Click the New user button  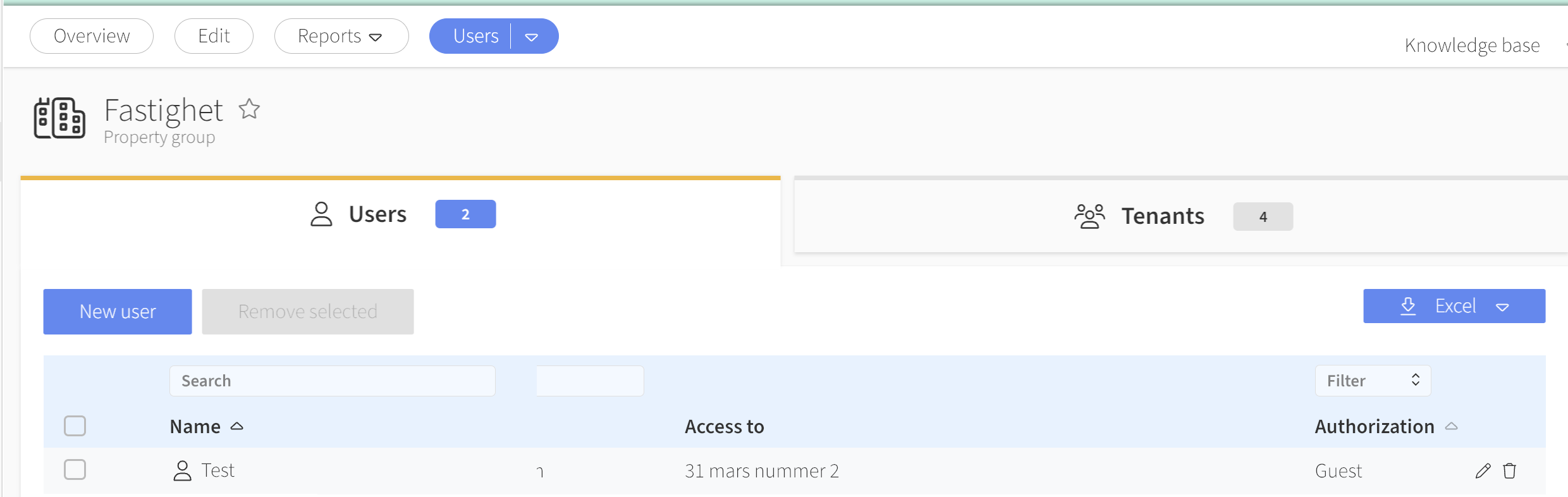click(118, 311)
